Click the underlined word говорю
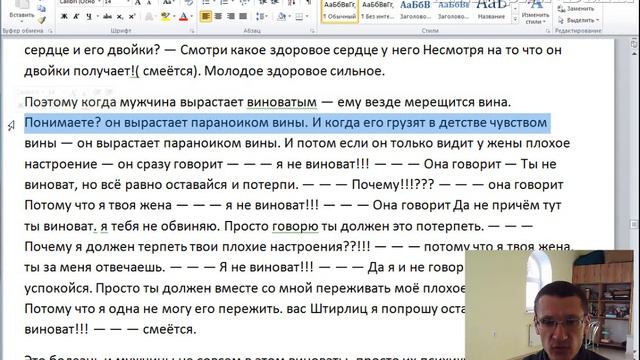This screenshot has height=360, width=640. click(295, 226)
